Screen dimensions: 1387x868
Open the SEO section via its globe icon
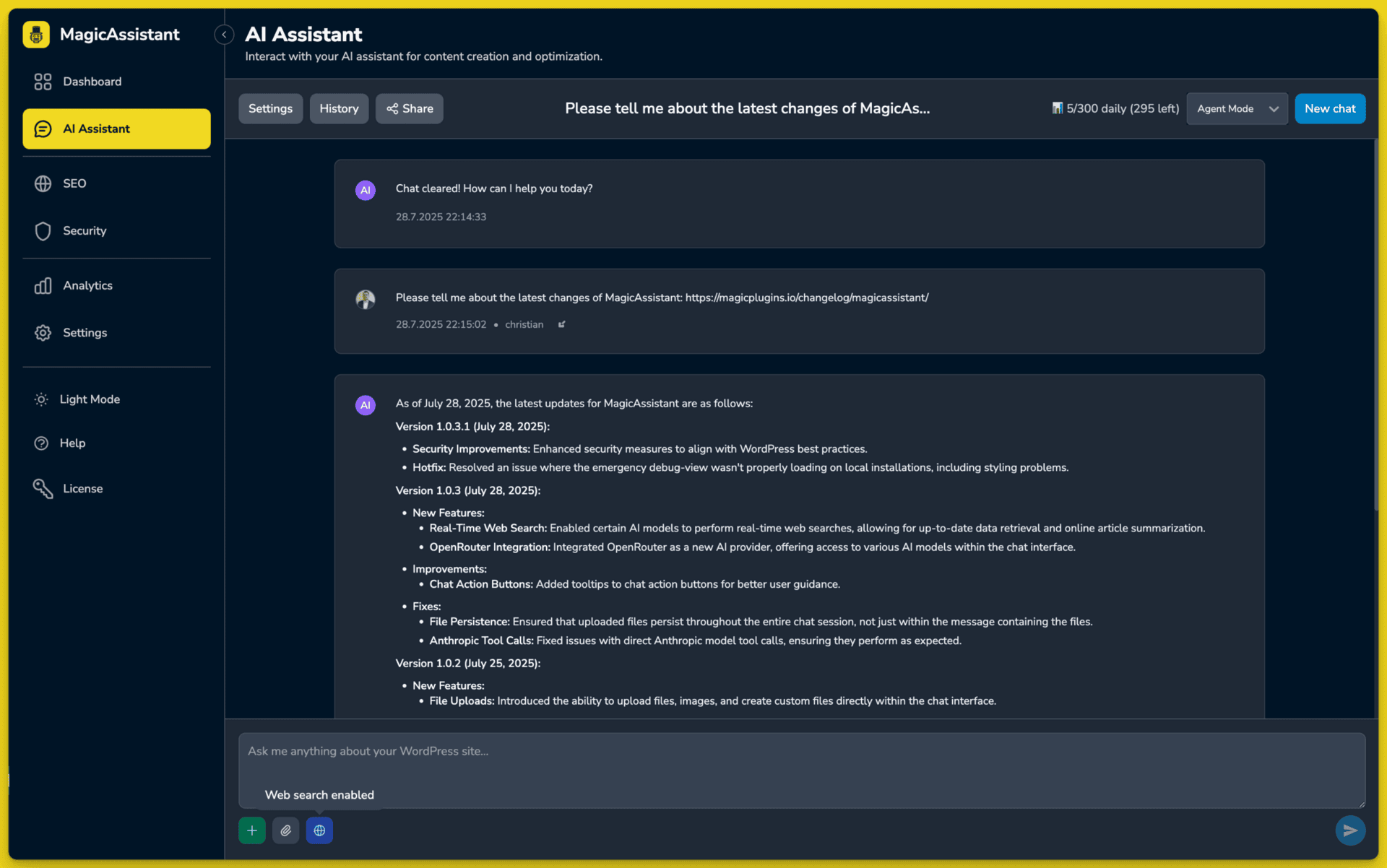pyautogui.click(x=43, y=183)
